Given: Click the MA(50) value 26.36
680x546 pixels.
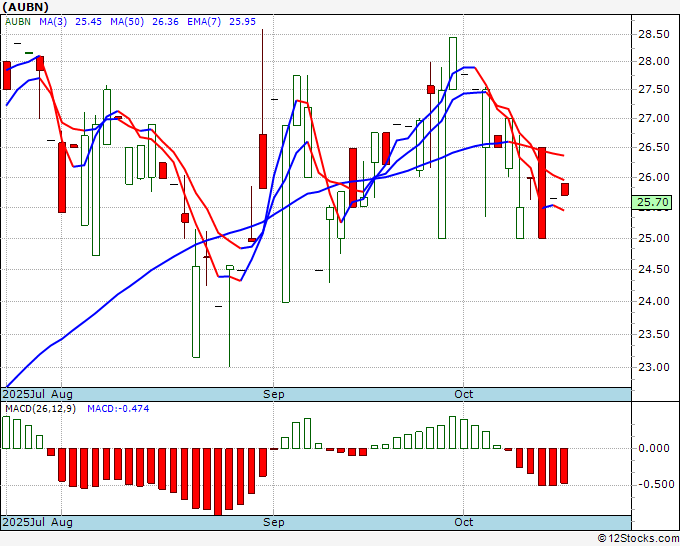Looking at the screenshot, I should tap(165, 22).
